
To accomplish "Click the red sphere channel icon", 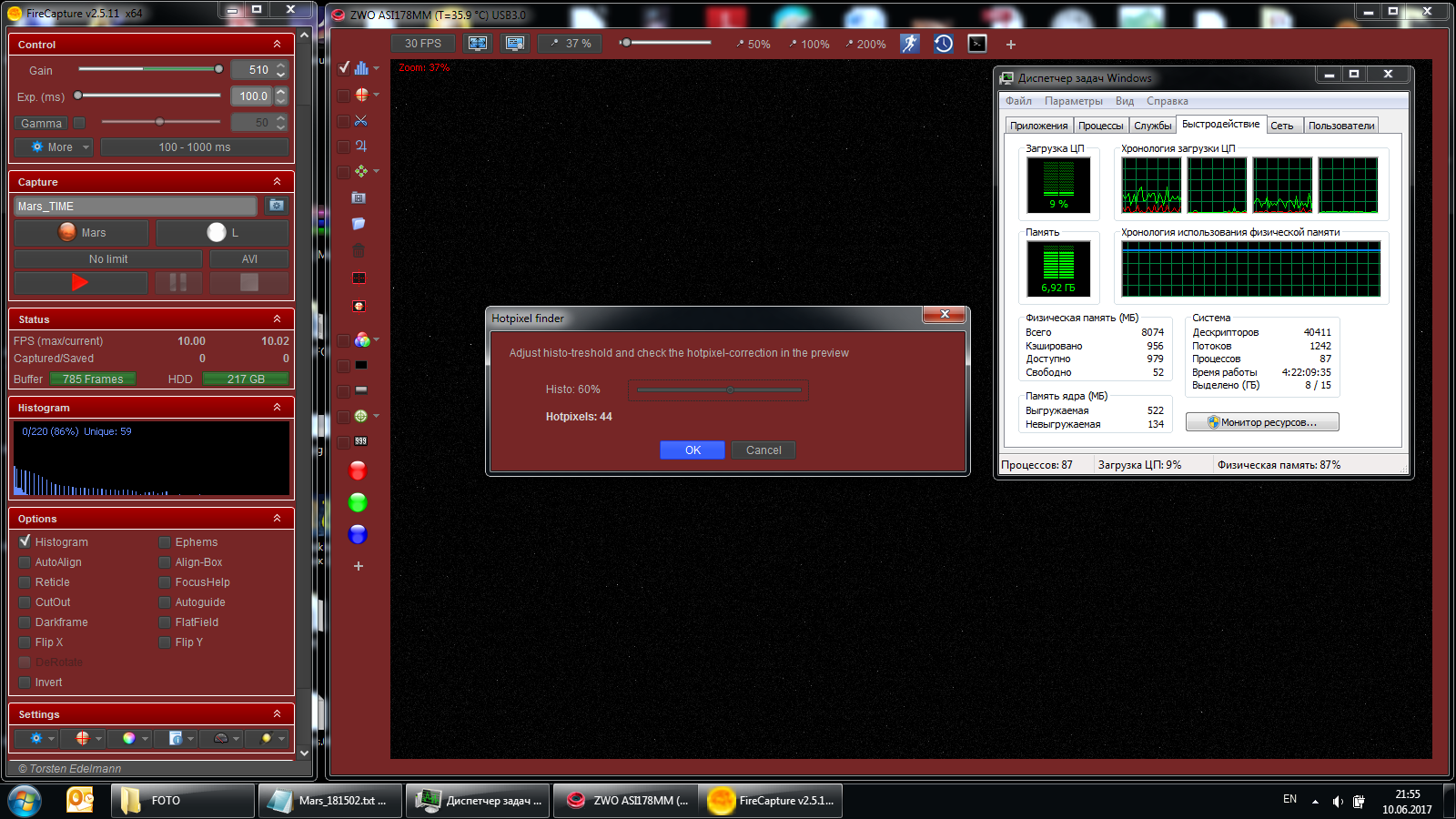I will point(358,470).
